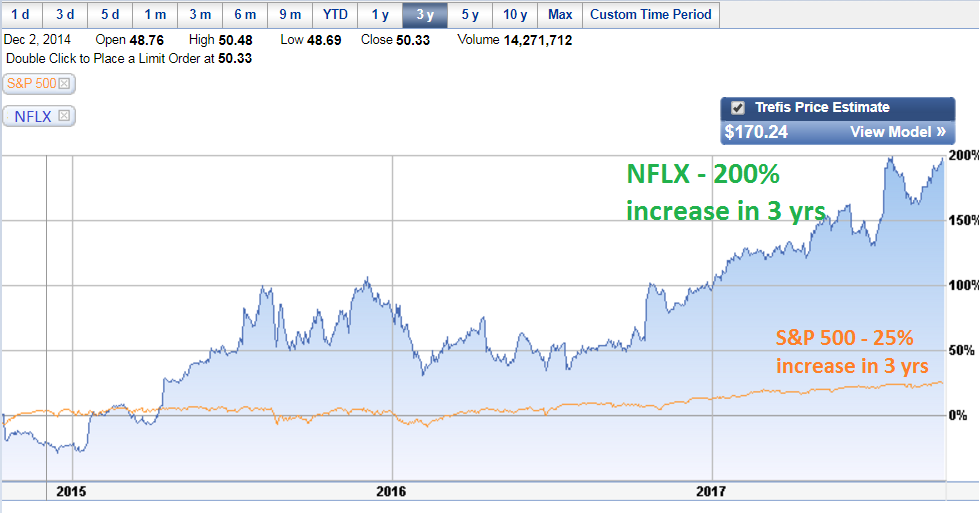Click the Dec 2, 2014 date
980x513 pixels.
tap(37, 40)
